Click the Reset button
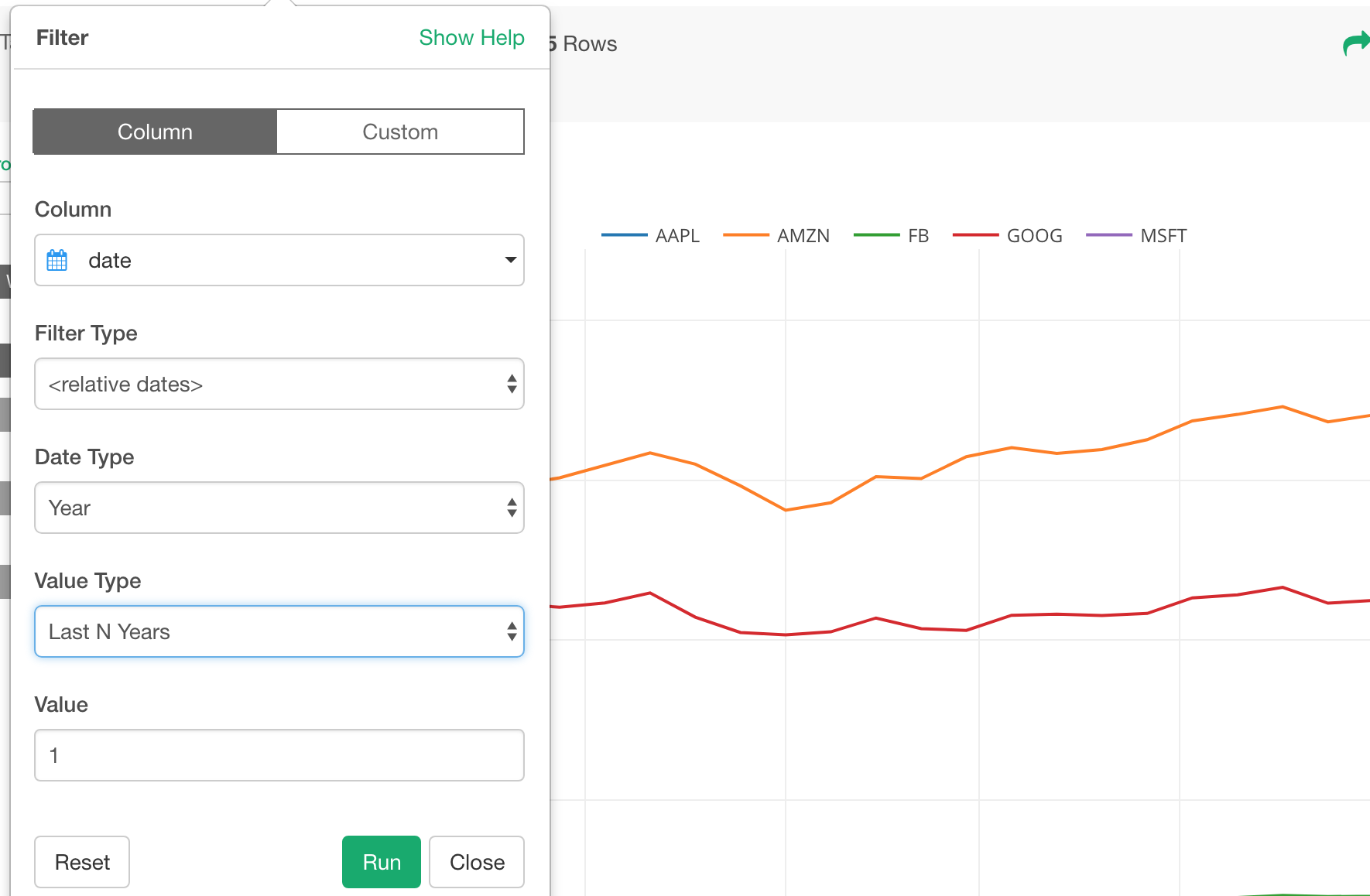 82,862
